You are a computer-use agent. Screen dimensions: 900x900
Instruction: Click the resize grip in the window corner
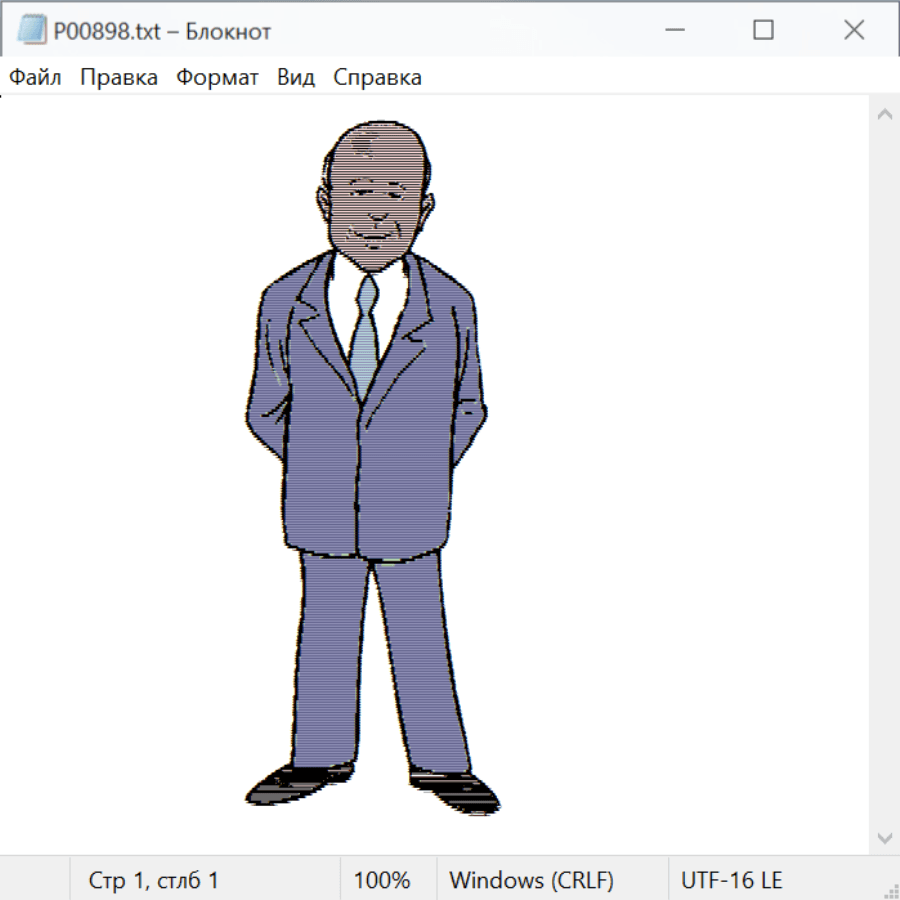point(890,890)
